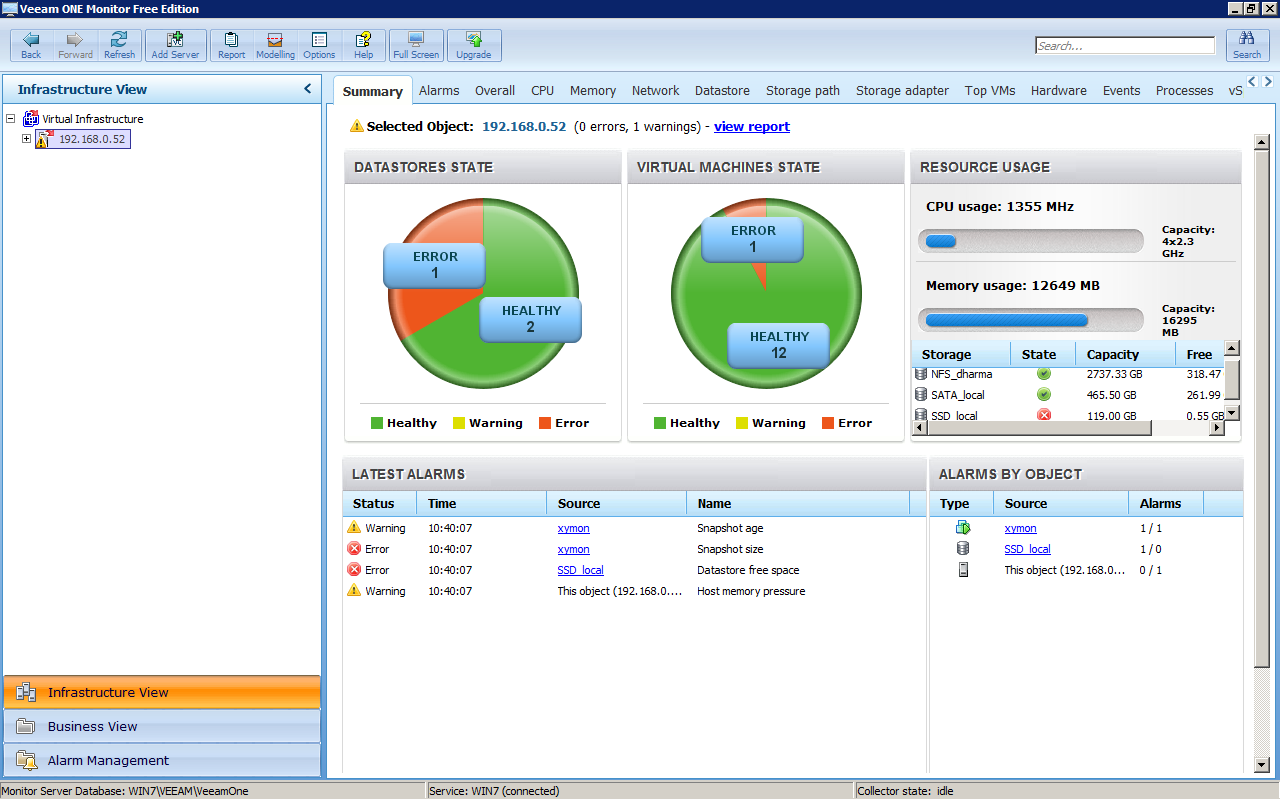Click Datastore free space error icon

tap(354, 570)
